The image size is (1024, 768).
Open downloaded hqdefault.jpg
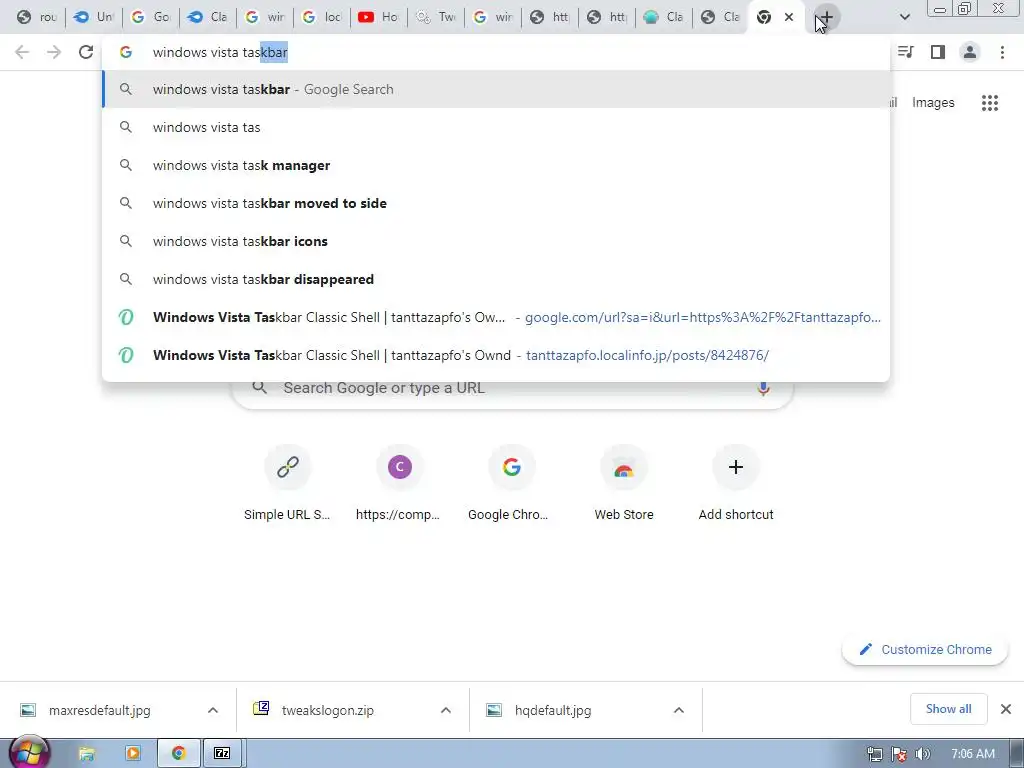(552, 710)
